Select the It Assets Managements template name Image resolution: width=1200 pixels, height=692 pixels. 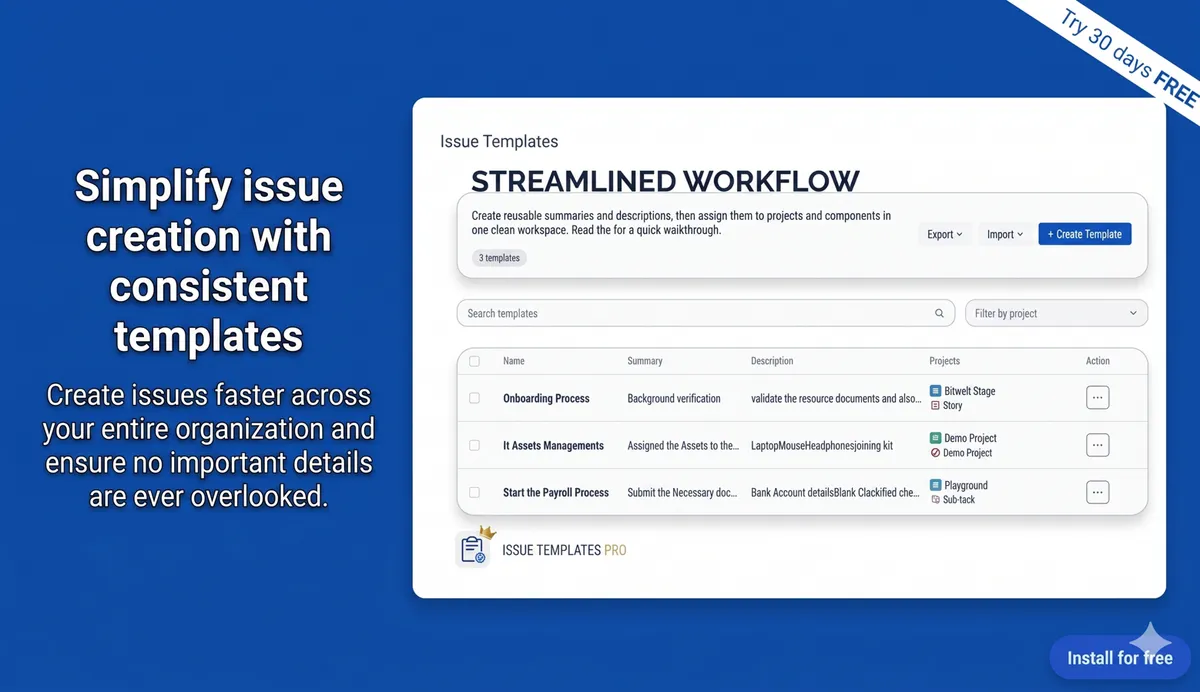click(x=553, y=445)
